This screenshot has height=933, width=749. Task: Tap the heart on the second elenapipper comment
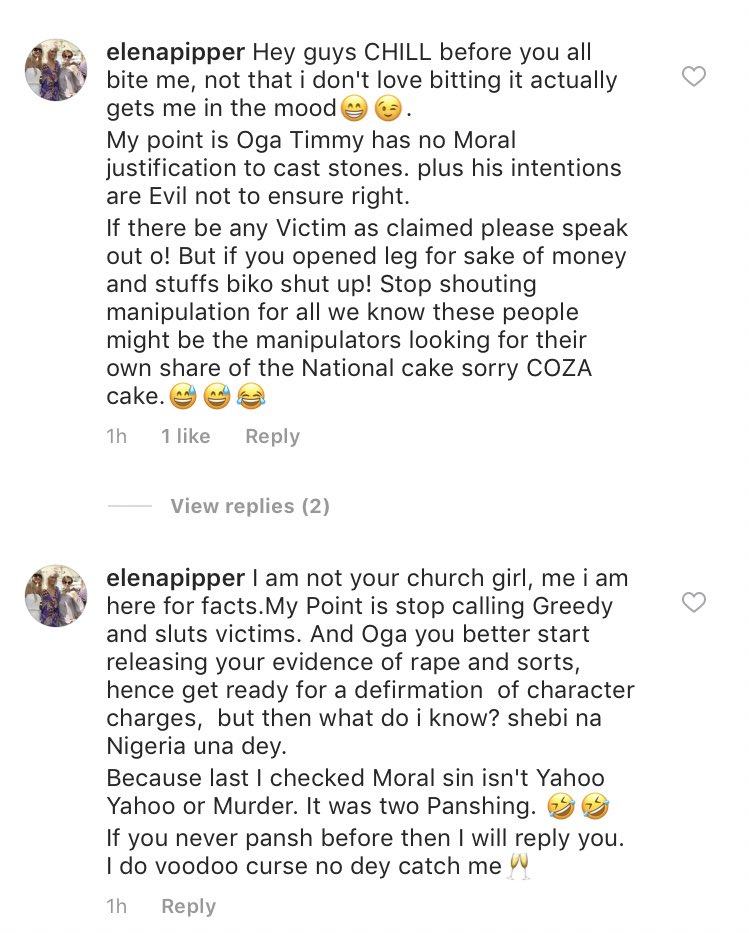click(693, 602)
